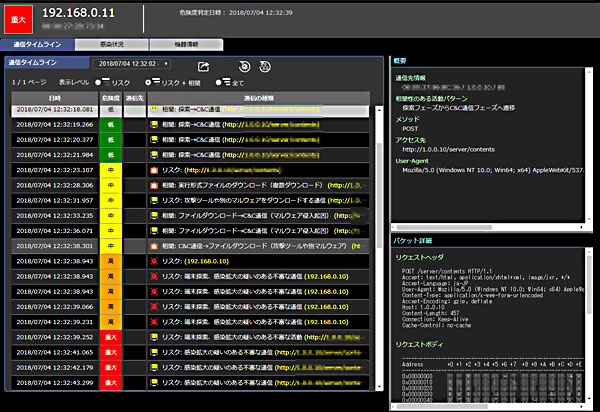
Task: Click the red 重大 severity badge next to 192.168.0.11
Action: 18,20
